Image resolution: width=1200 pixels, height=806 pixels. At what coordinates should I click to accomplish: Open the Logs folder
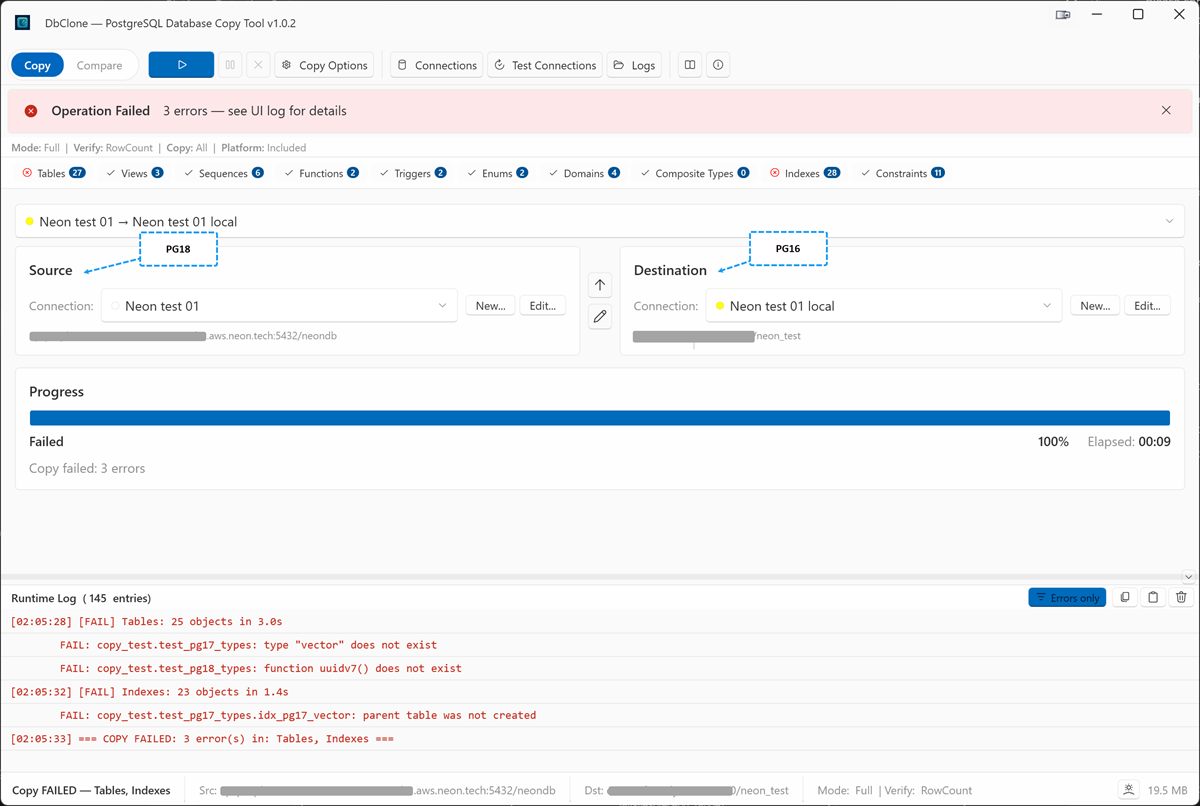point(634,65)
